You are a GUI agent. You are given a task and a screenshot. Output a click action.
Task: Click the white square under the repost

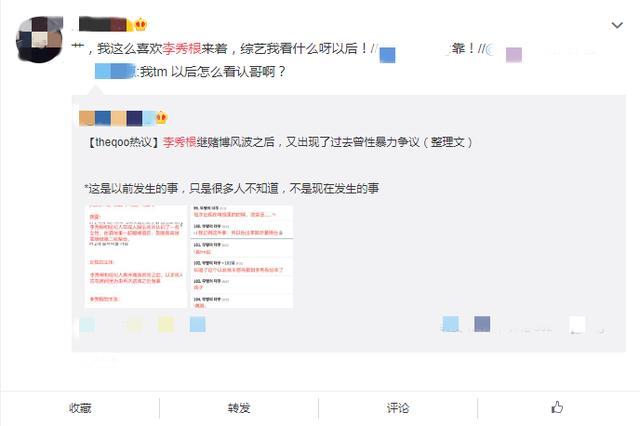click(577, 324)
